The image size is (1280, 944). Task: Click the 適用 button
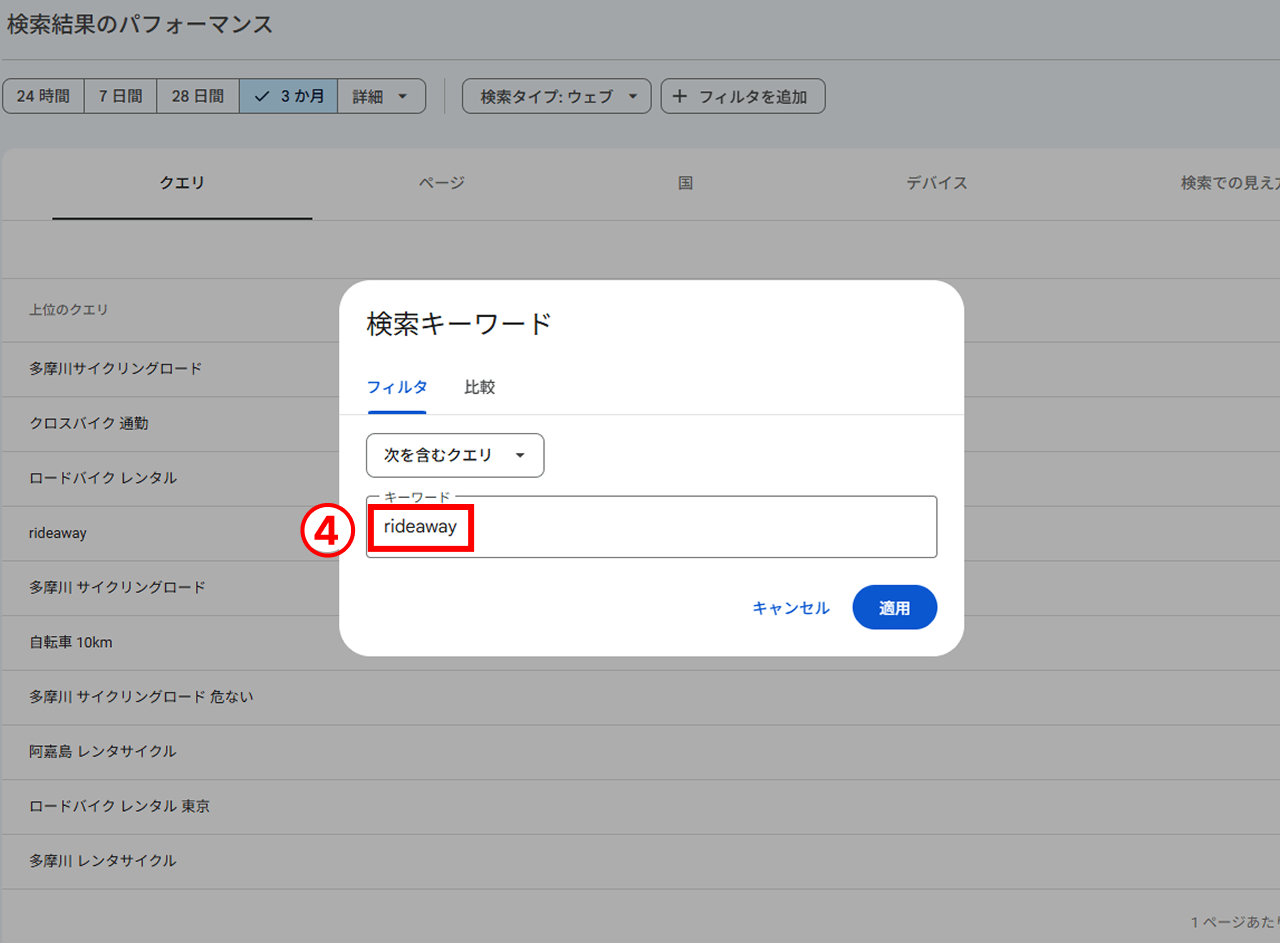(x=894, y=607)
